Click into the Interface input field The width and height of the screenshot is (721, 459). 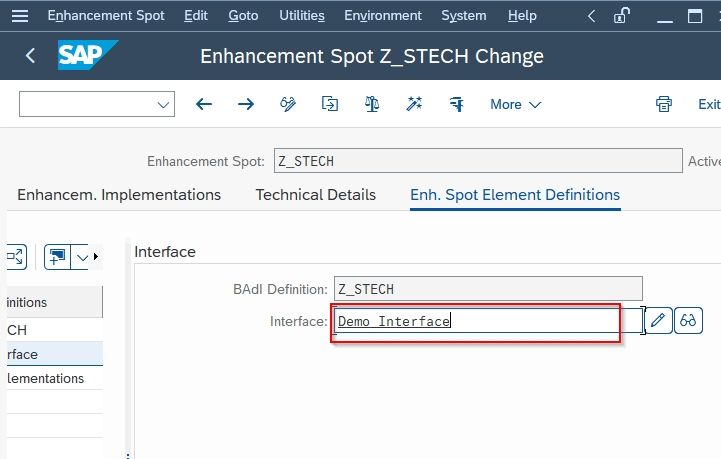[x=488, y=321]
